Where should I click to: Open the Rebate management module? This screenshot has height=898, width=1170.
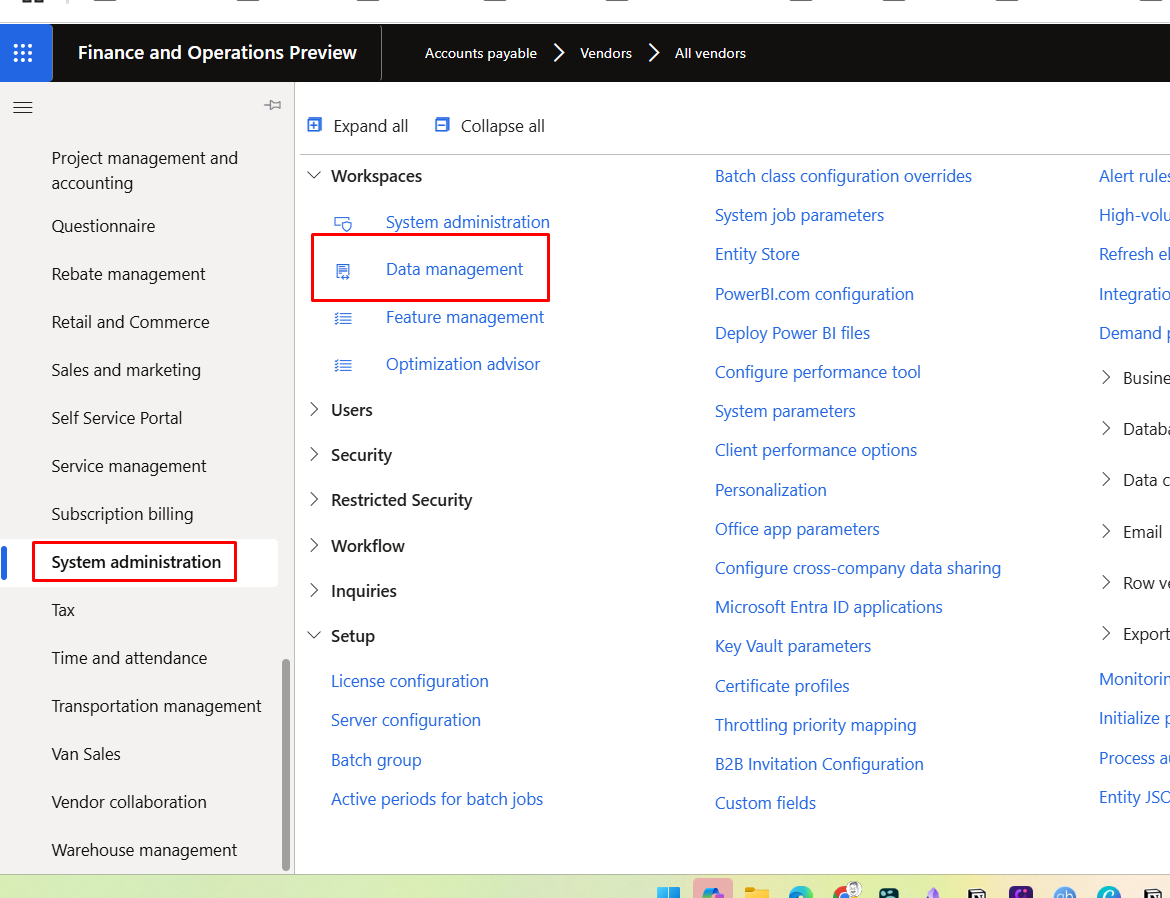click(x=128, y=274)
